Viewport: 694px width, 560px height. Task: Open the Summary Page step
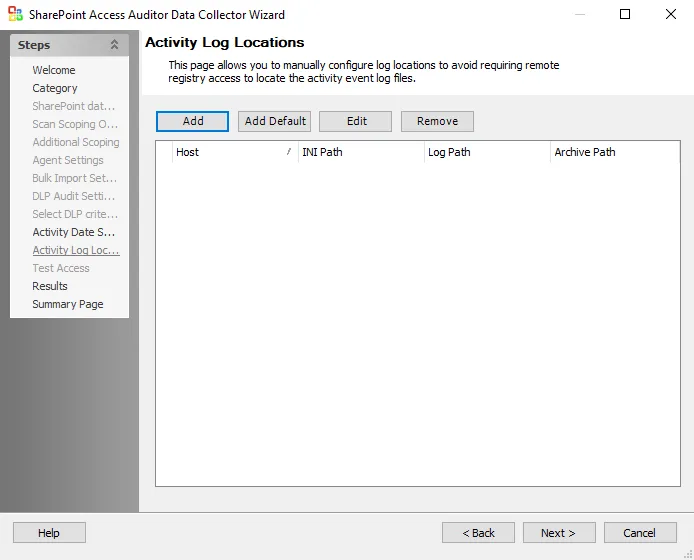coord(67,304)
